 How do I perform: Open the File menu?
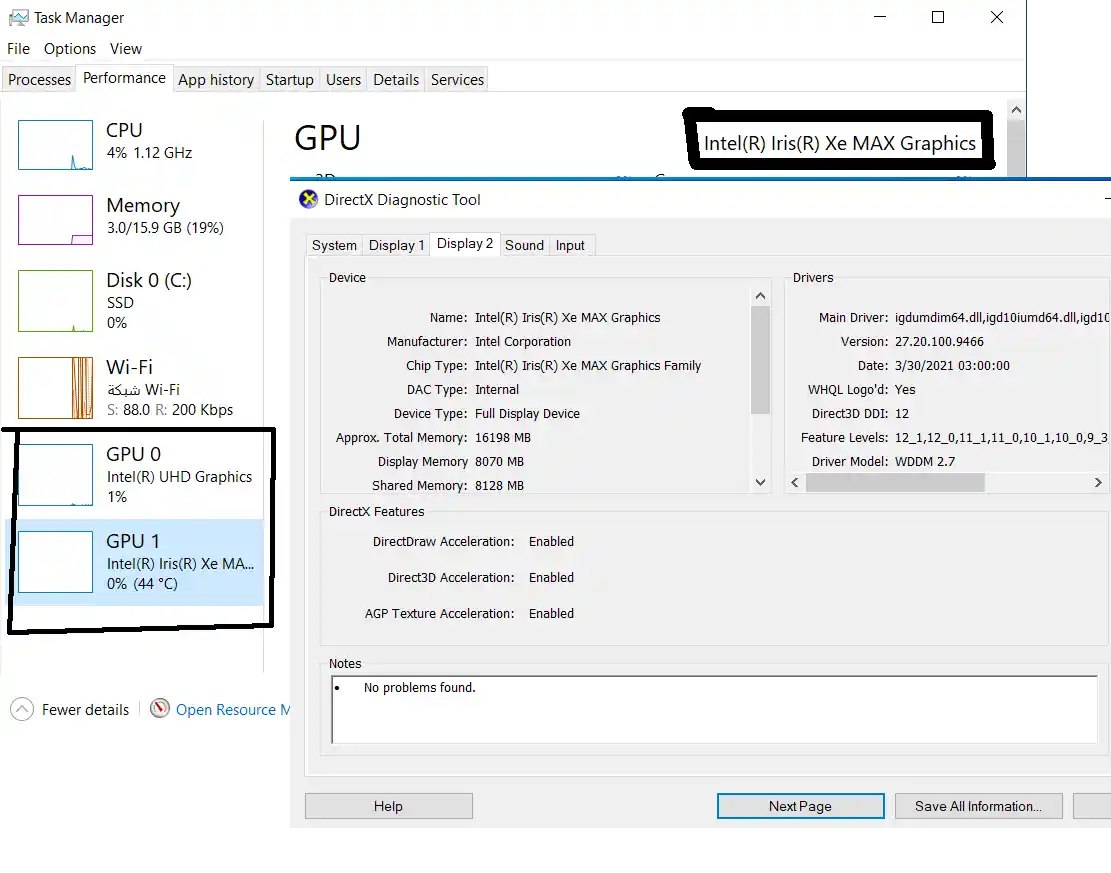coord(19,48)
